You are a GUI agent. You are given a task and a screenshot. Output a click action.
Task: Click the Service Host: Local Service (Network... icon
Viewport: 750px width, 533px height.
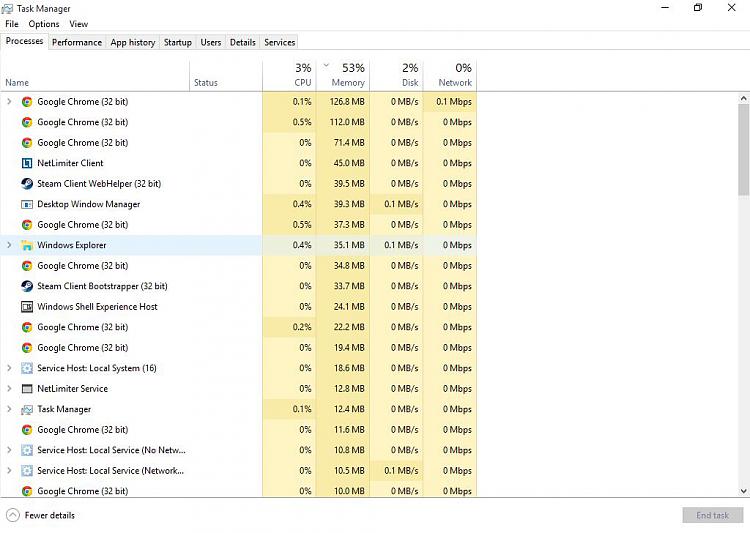point(27,471)
